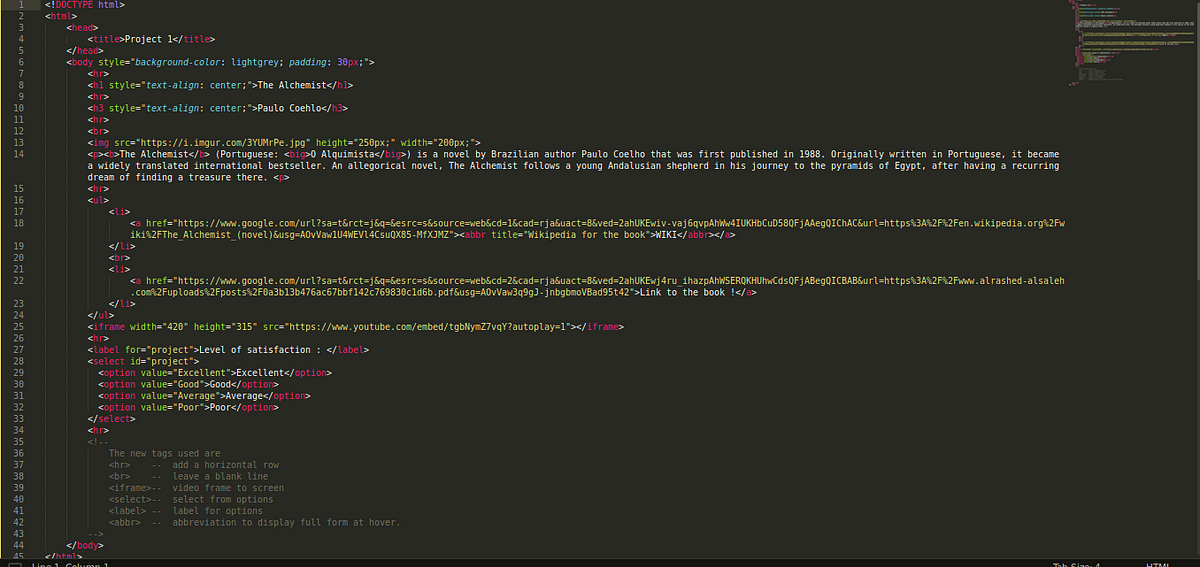Click comment line 'leave a blank line'

(220, 476)
